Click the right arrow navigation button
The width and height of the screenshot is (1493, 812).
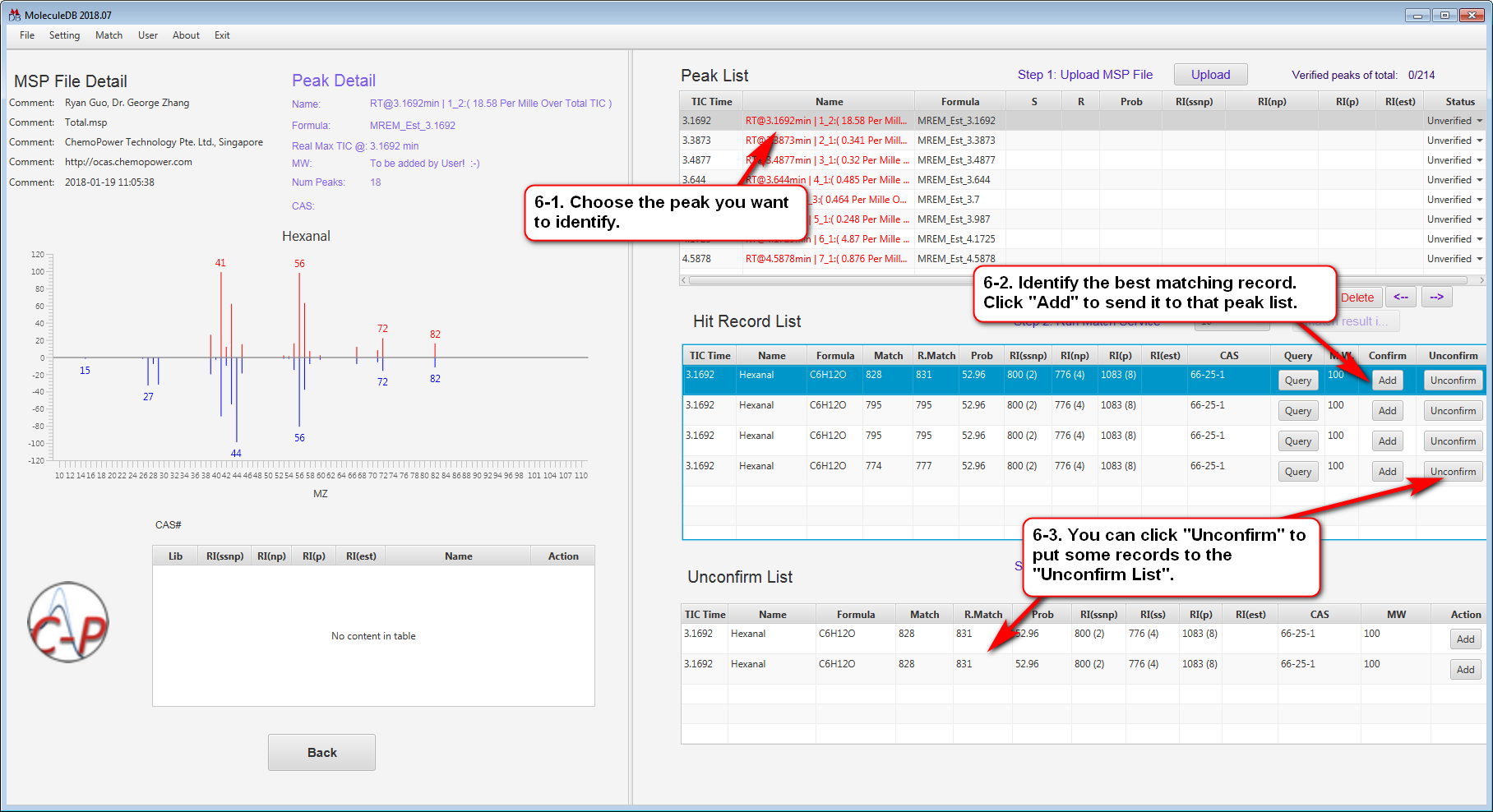[1436, 297]
